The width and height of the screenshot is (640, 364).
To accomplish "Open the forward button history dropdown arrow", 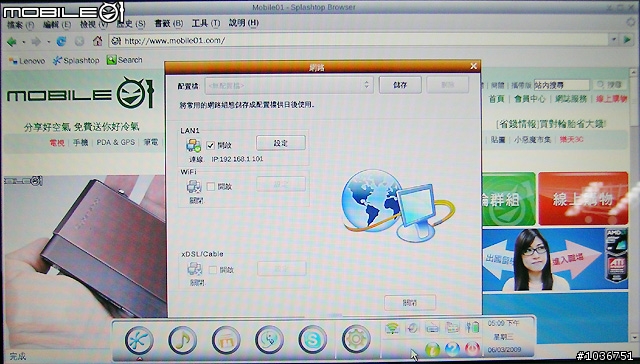I will [48, 42].
